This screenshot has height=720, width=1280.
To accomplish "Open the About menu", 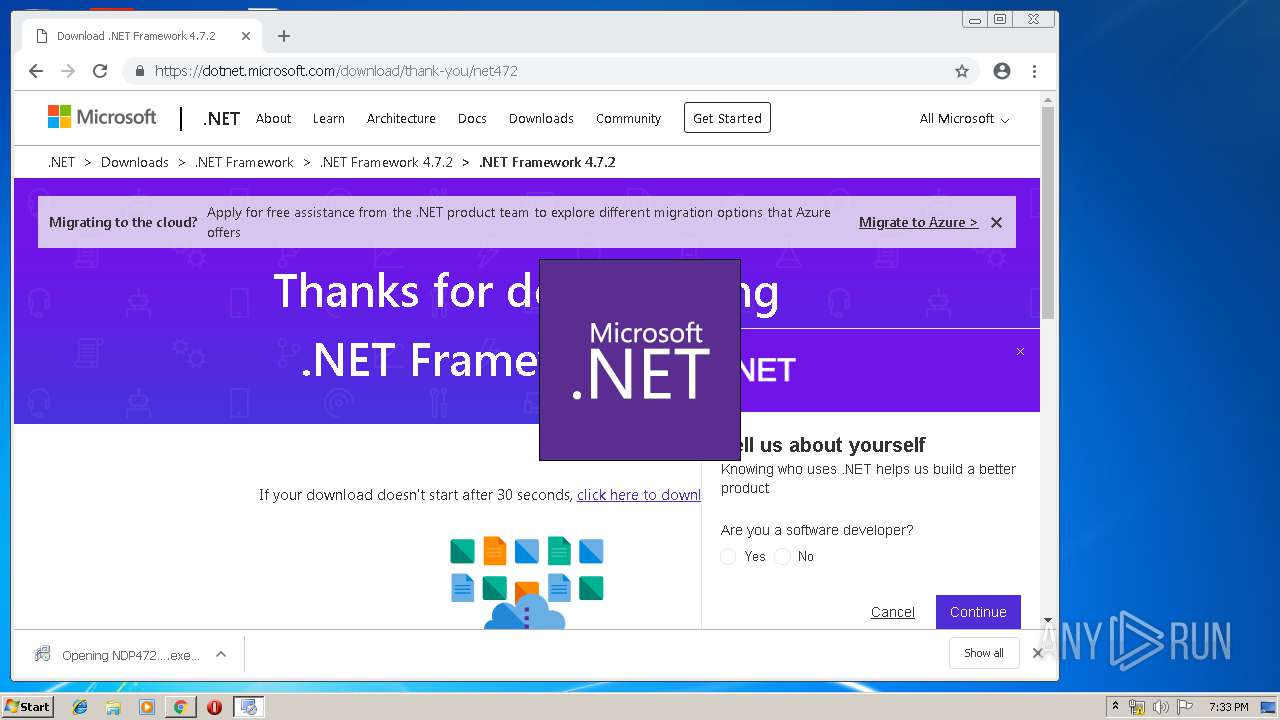I will 273,118.
